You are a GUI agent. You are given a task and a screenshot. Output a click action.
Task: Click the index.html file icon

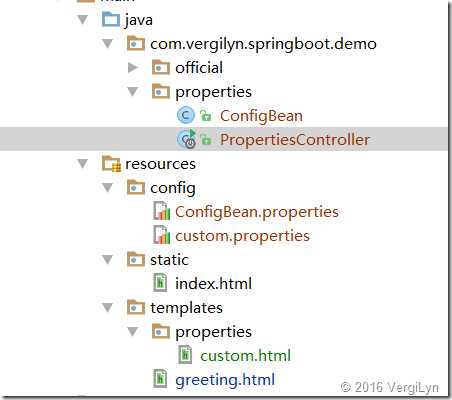pos(160,283)
